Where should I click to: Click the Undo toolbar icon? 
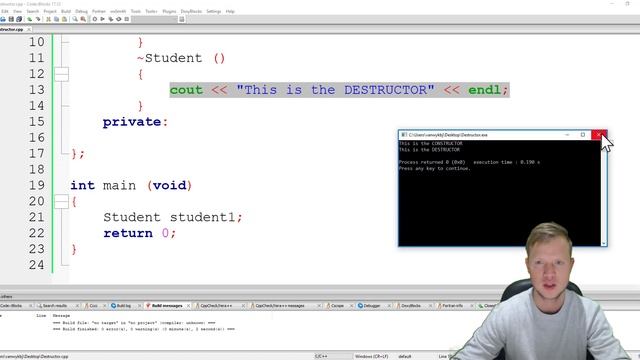(x=29, y=19)
